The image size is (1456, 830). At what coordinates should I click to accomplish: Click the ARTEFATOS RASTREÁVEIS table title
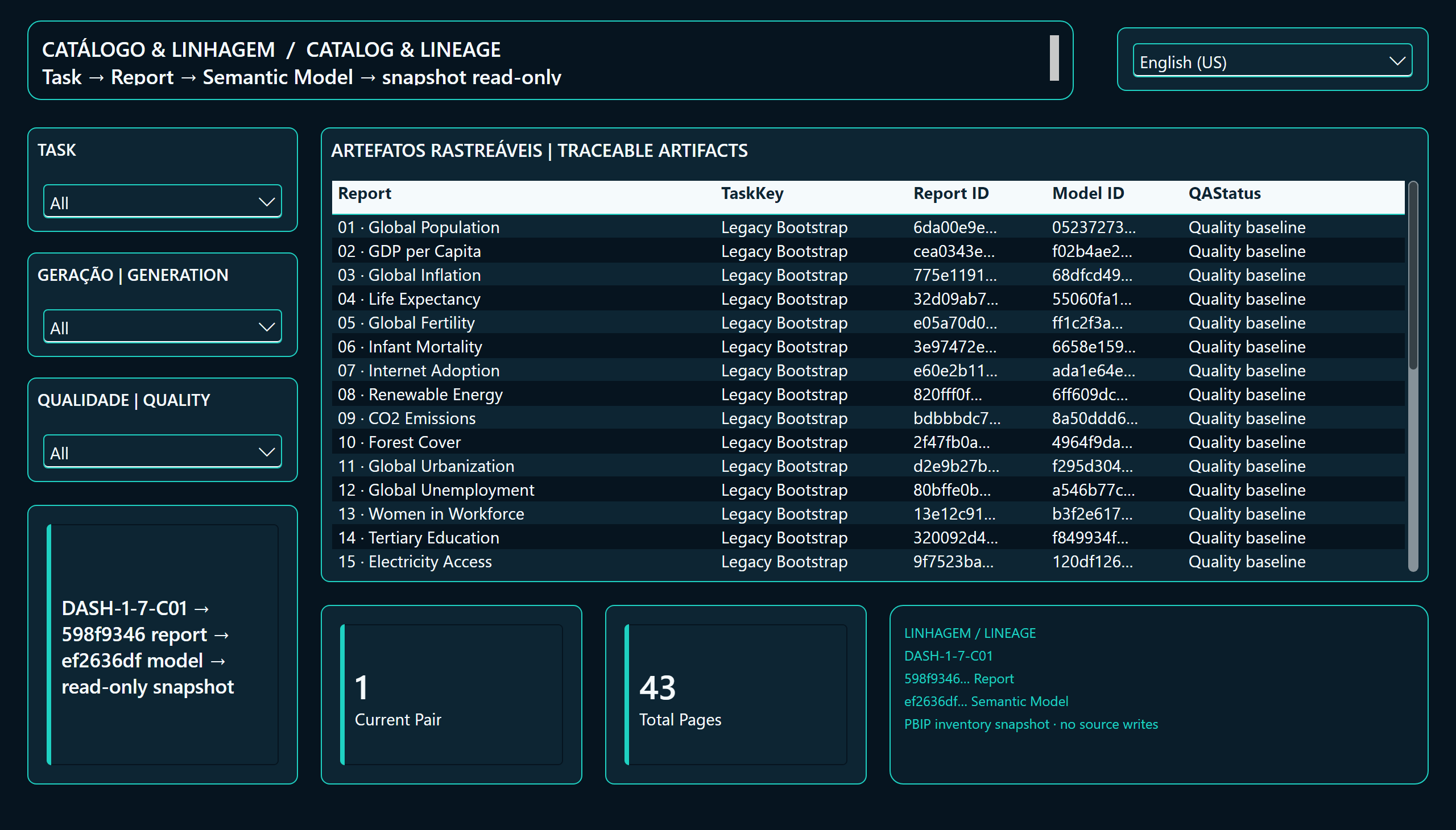coord(539,151)
